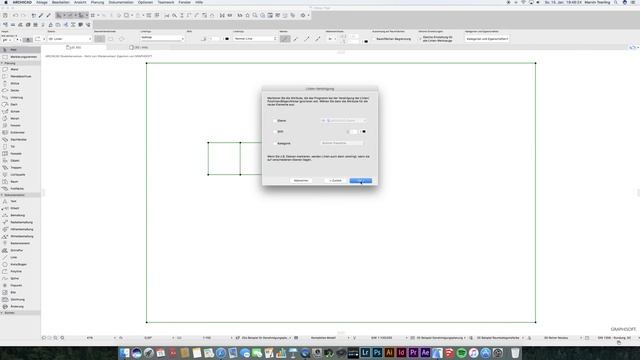Image resolution: width=640 pixels, height=360 pixels.
Task: Select the Bemaßung tool in toolbox
Action: [18, 215]
